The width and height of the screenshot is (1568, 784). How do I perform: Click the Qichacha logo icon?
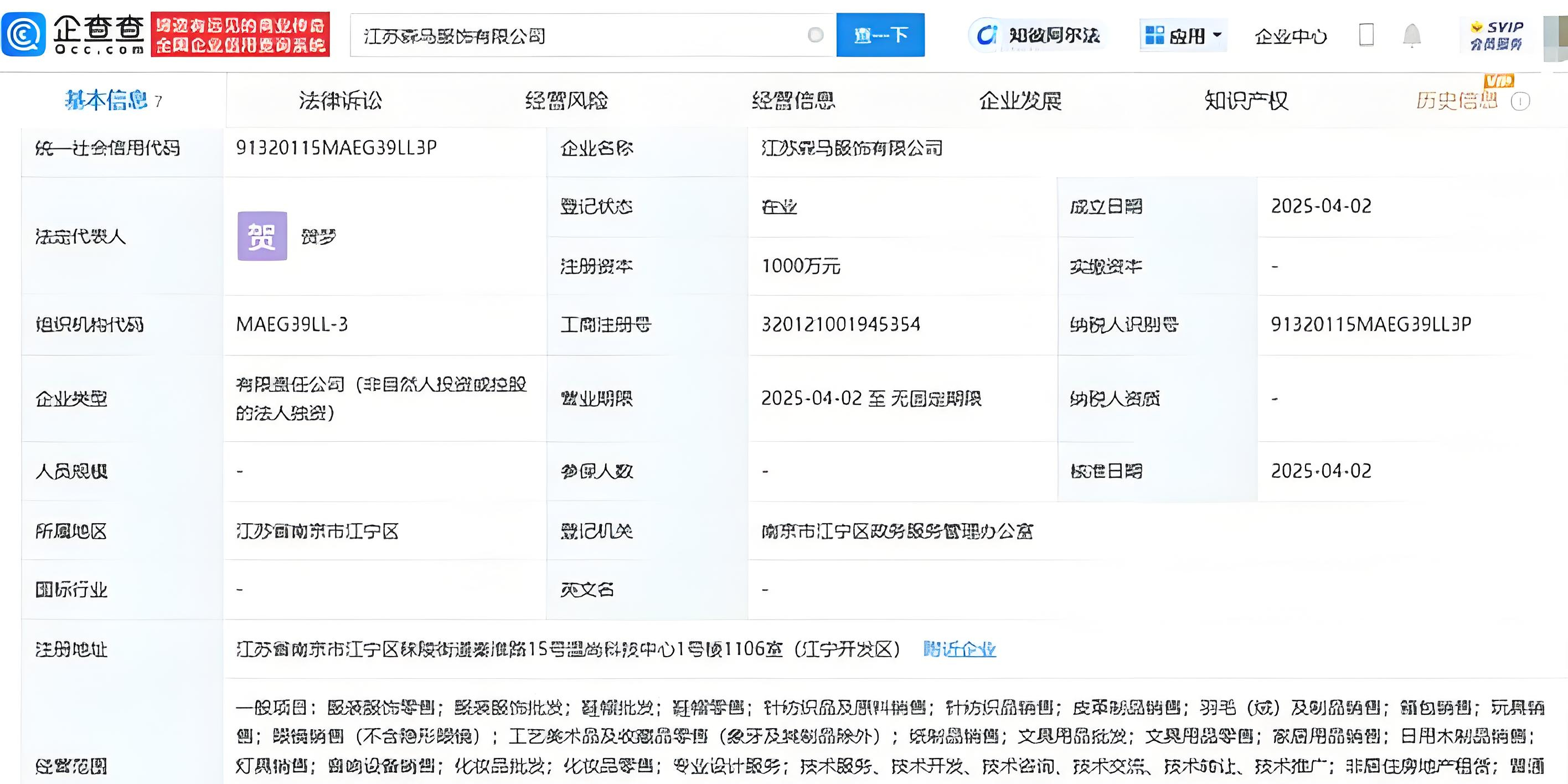(x=23, y=35)
